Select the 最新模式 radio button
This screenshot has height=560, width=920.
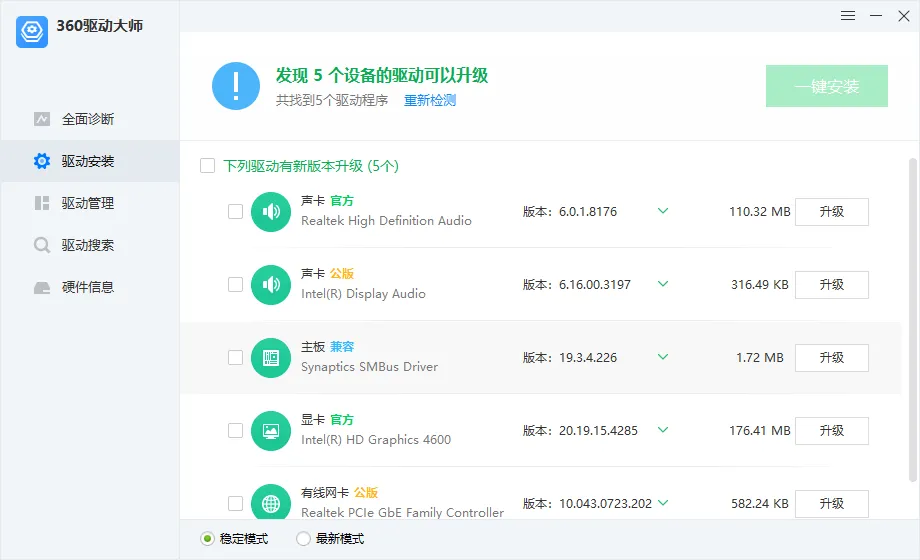pos(303,538)
